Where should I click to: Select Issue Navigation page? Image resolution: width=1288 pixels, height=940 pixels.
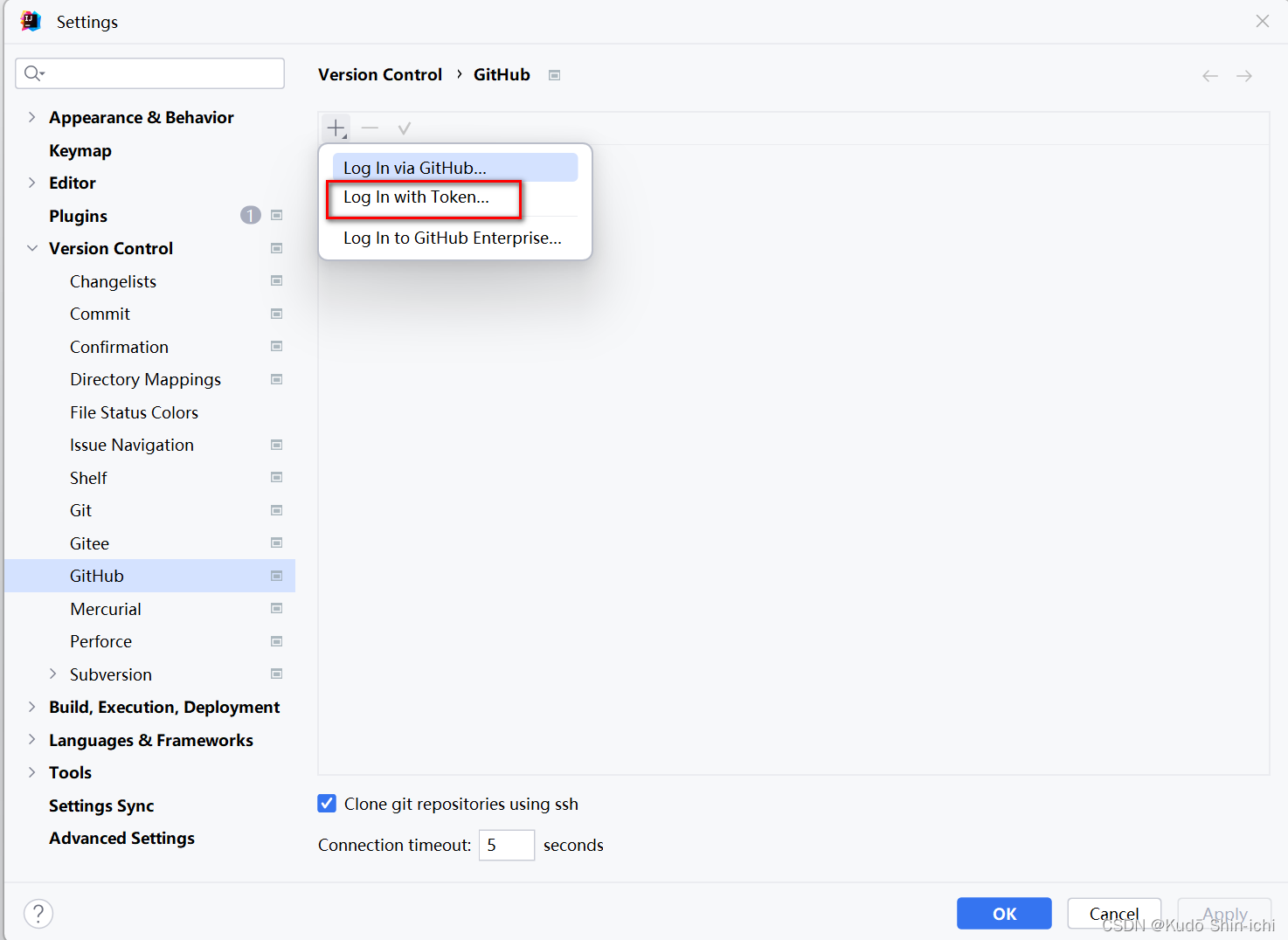click(132, 445)
